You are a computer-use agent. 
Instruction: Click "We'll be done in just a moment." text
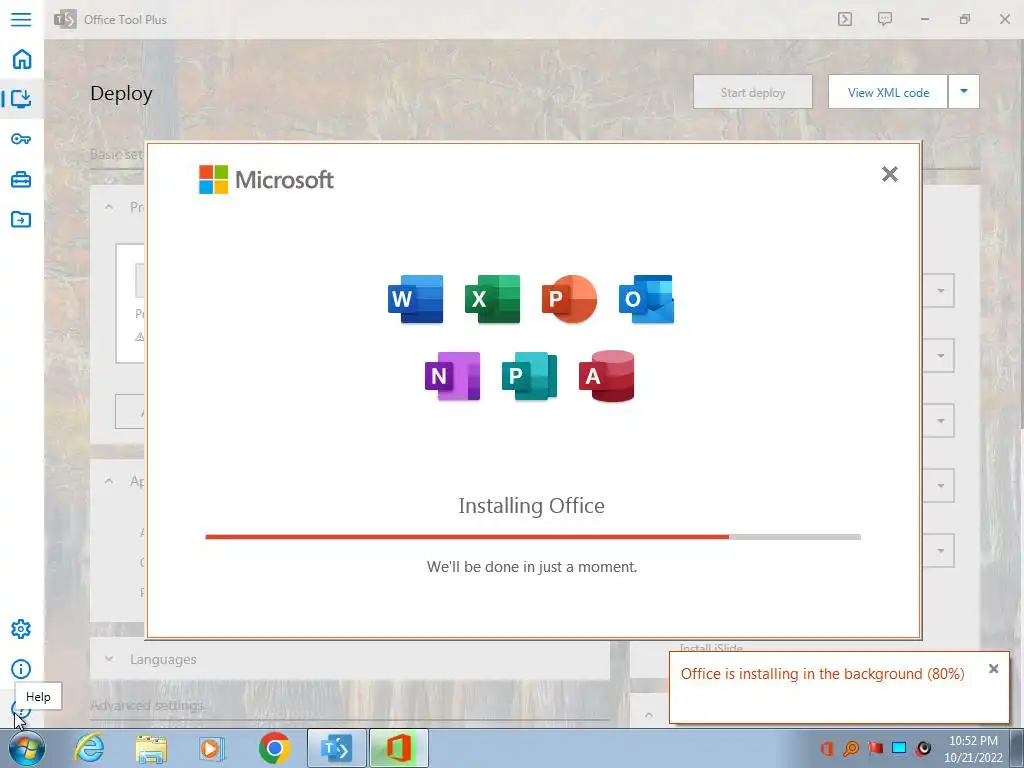pyautogui.click(x=532, y=567)
